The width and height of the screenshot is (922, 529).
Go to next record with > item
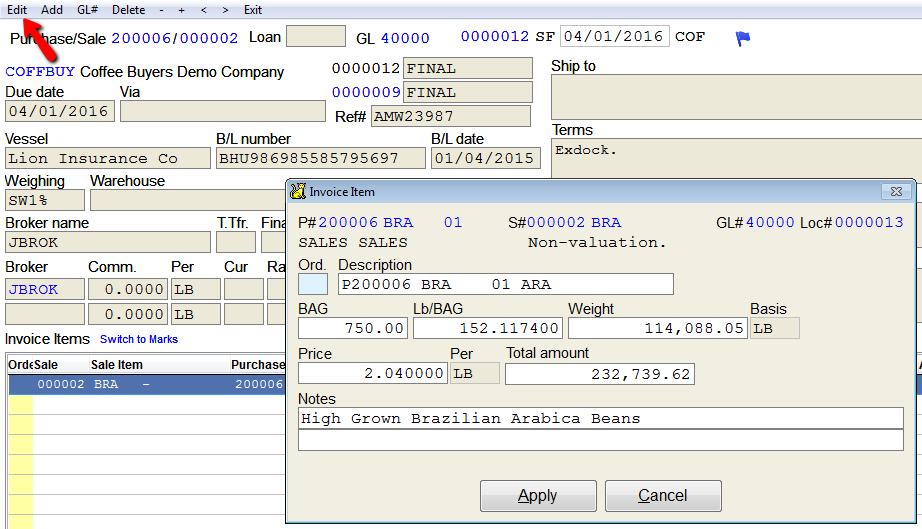(225, 10)
